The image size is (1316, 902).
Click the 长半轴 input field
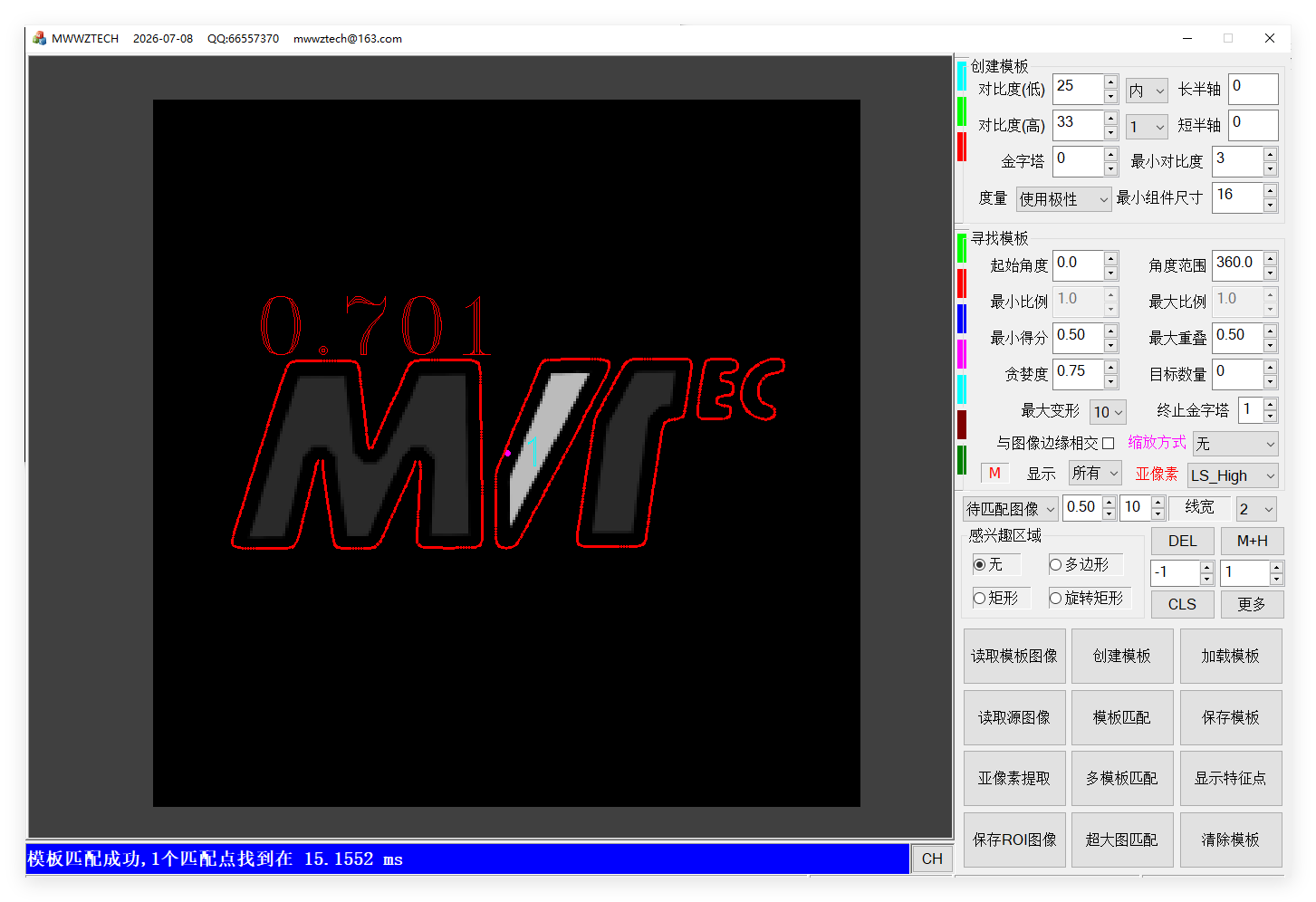click(x=1254, y=89)
